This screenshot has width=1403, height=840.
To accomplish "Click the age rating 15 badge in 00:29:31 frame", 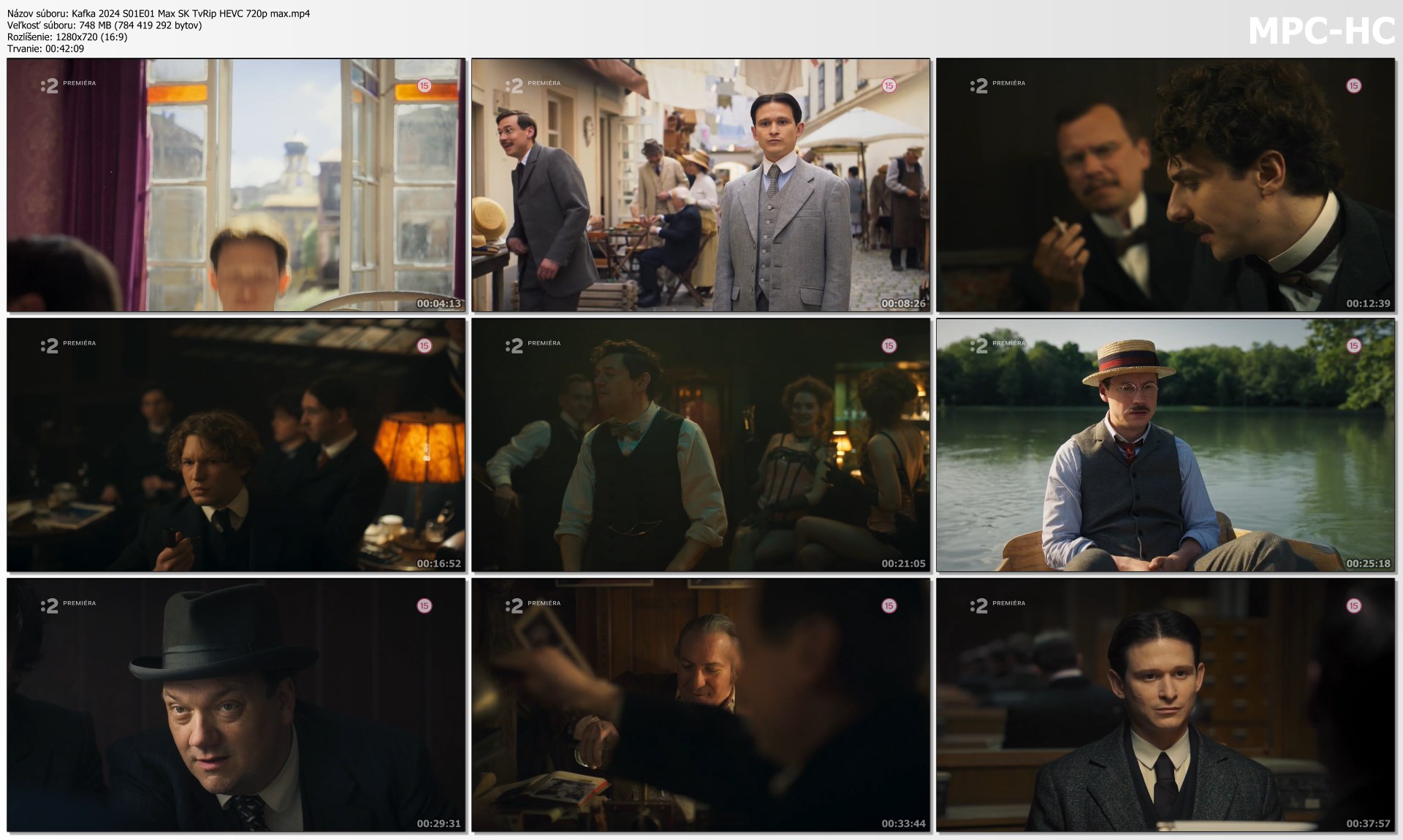I will click(424, 606).
